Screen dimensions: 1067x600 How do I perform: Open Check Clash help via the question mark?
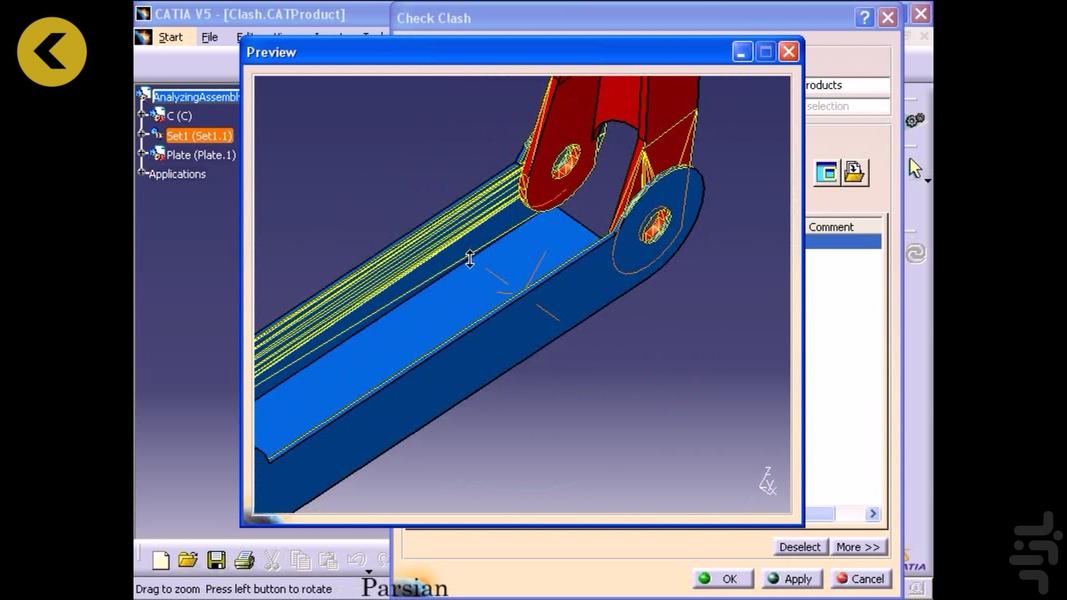[864, 17]
